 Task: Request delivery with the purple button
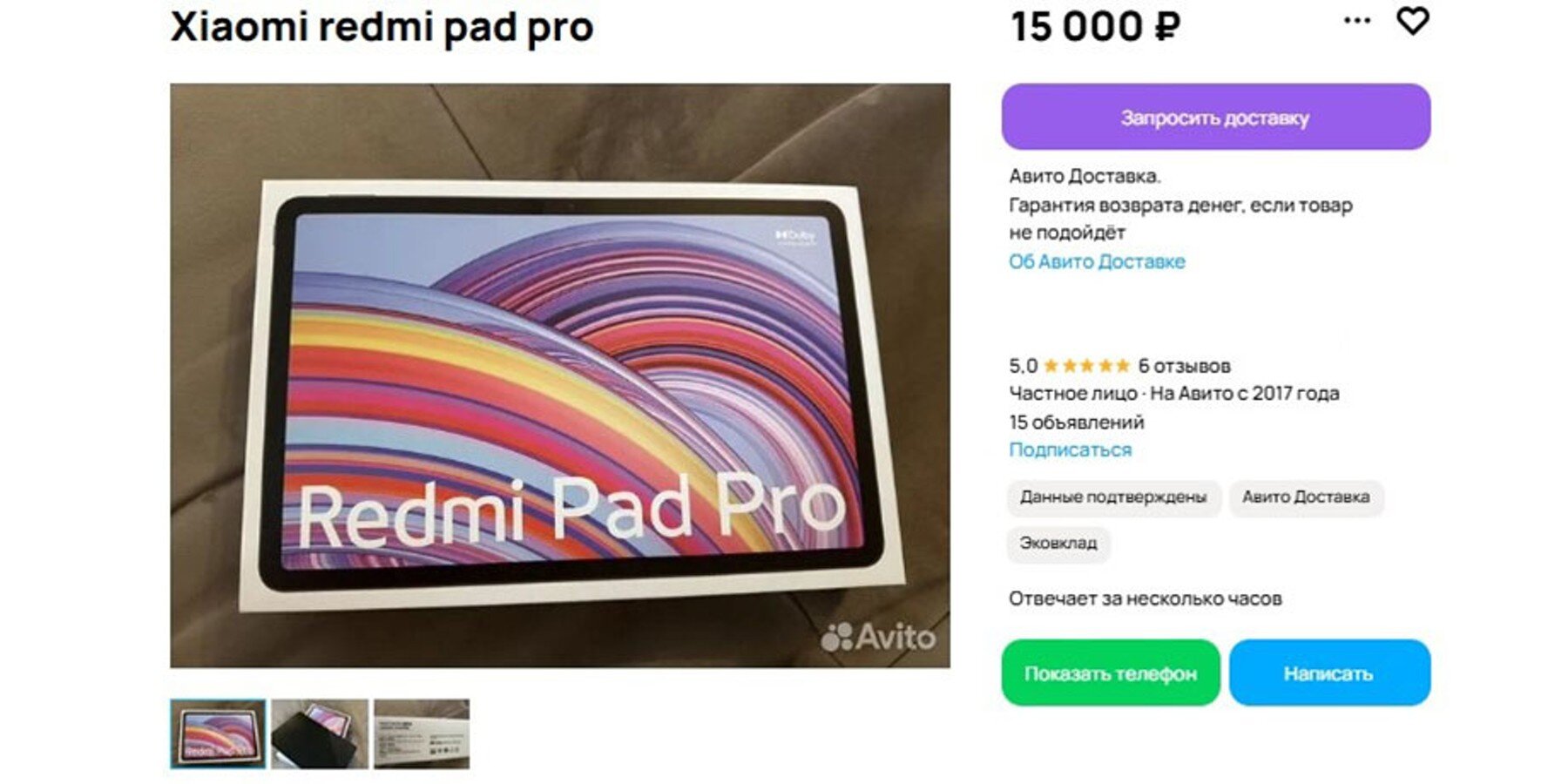coord(1215,117)
